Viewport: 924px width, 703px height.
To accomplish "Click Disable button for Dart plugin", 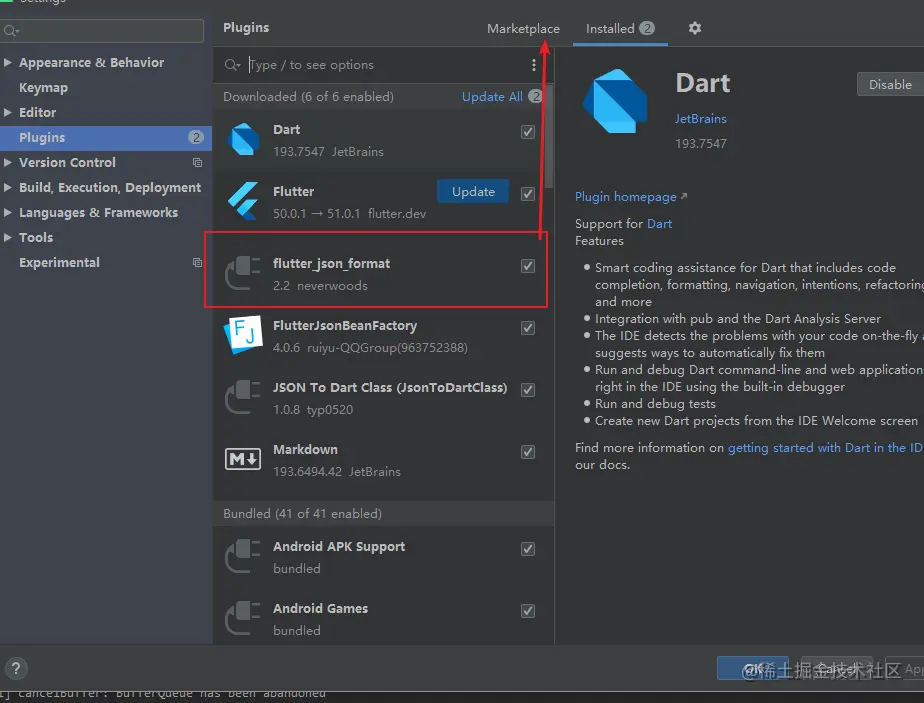I will (890, 84).
